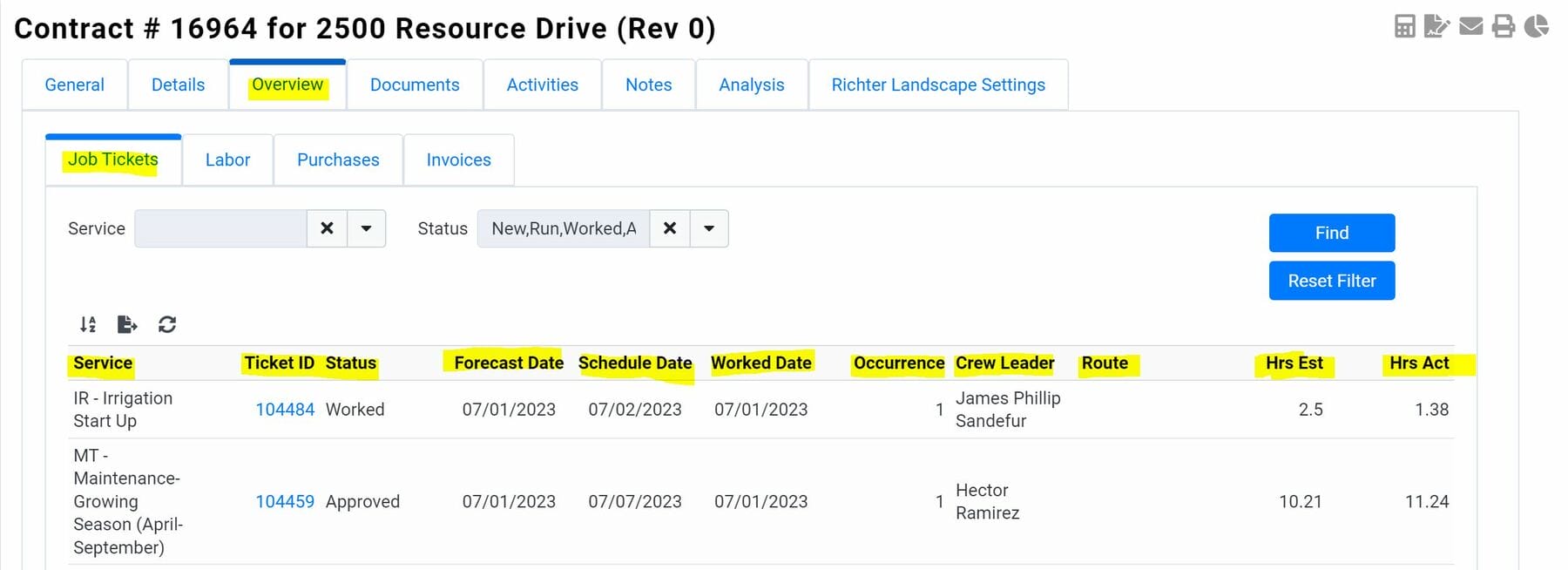
Task: Clear the Status filter with the X
Action: tap(670, 228)
